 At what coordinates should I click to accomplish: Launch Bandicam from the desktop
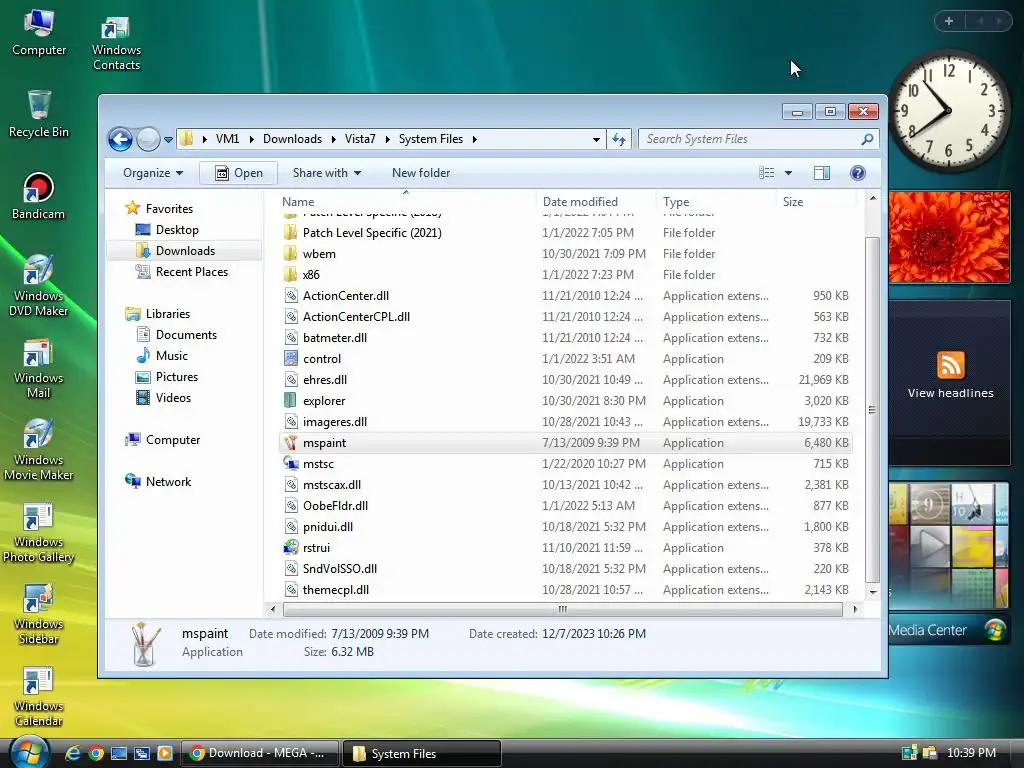tap(39, 196)
